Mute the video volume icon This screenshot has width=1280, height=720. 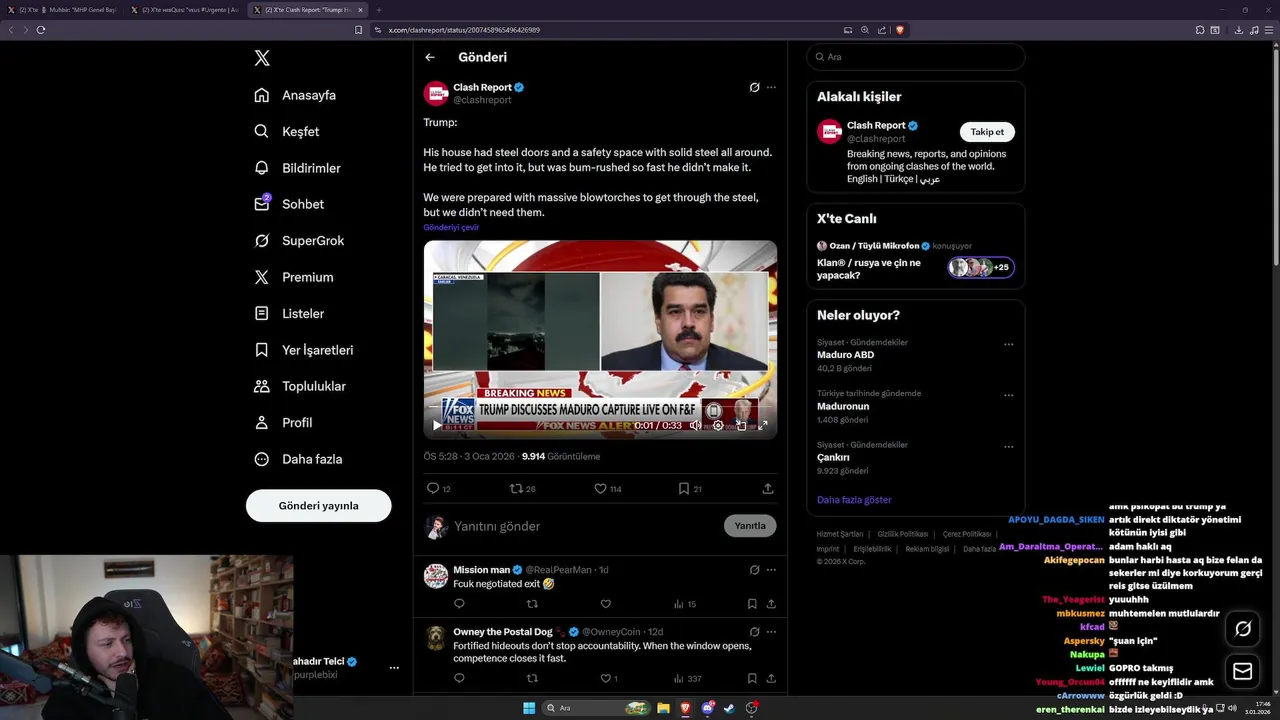pyautogui.click(x=696, y=425)
